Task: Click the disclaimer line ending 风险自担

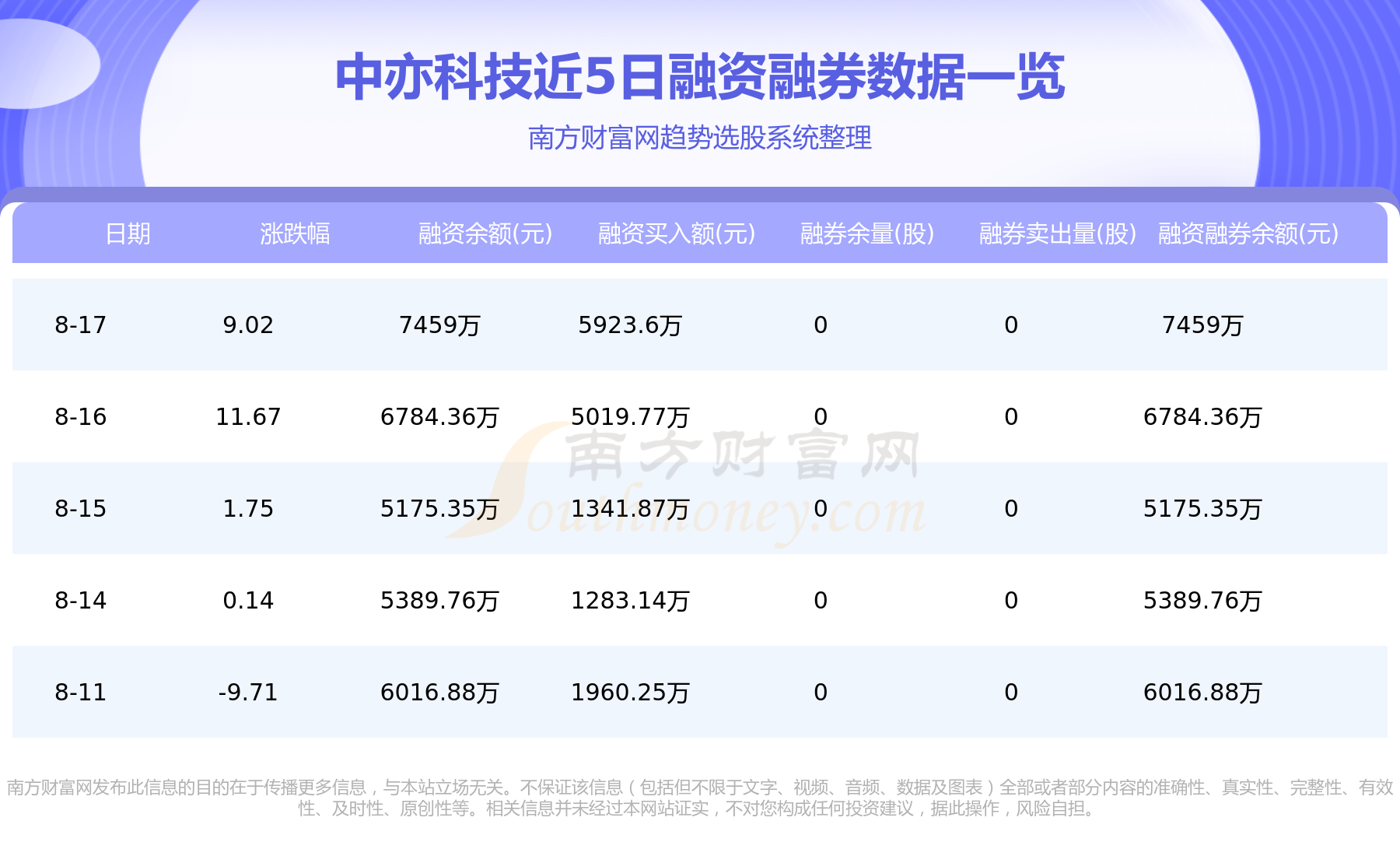Action: coord(700,809)
